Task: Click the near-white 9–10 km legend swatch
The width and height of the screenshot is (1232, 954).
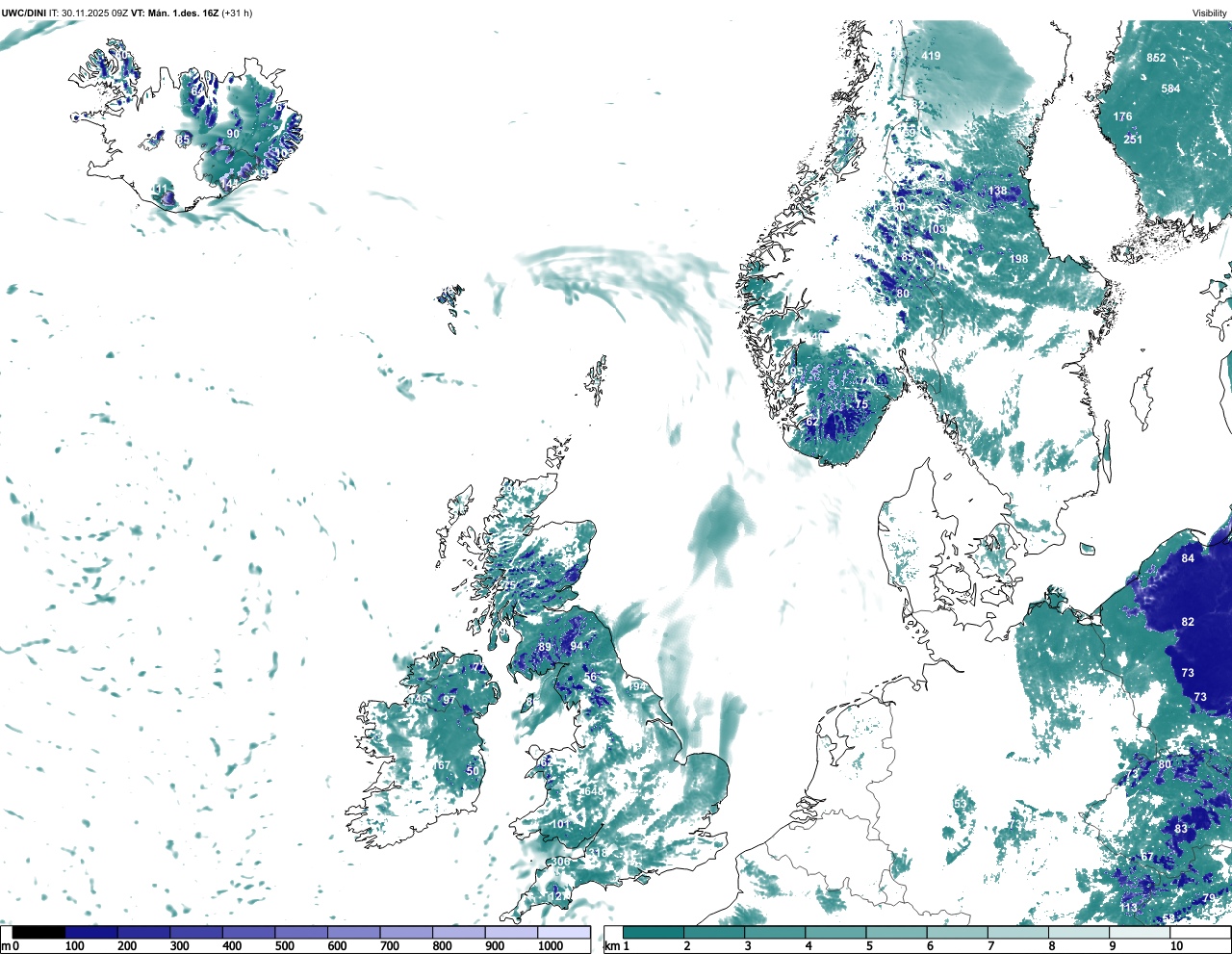Action: coord(1139,933)
